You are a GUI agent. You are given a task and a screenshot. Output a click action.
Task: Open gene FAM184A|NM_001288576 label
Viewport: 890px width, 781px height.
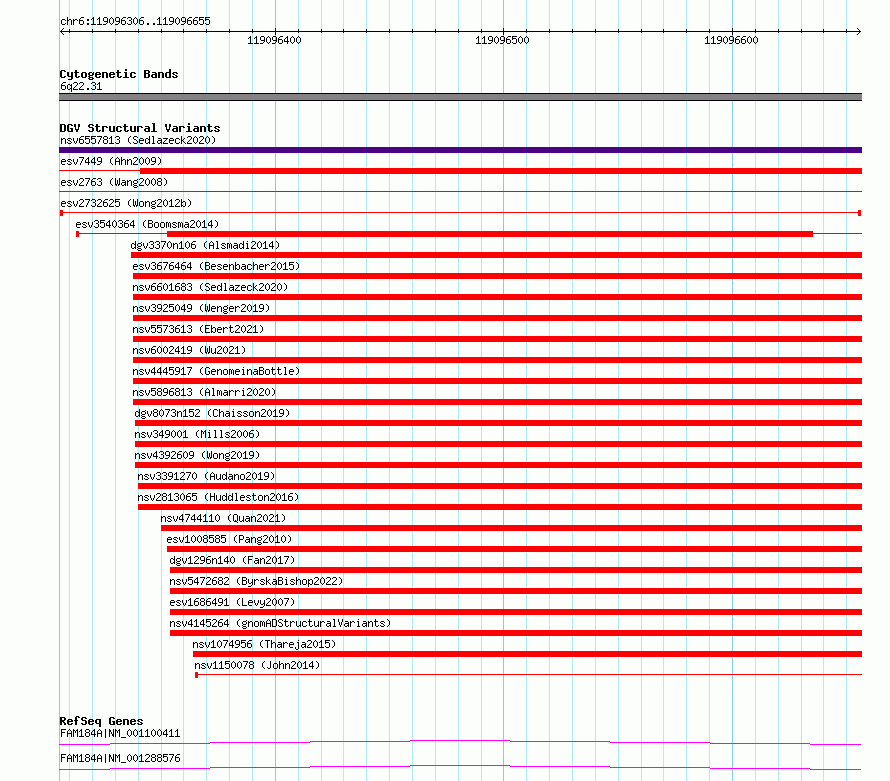click(x=120, y=758)
